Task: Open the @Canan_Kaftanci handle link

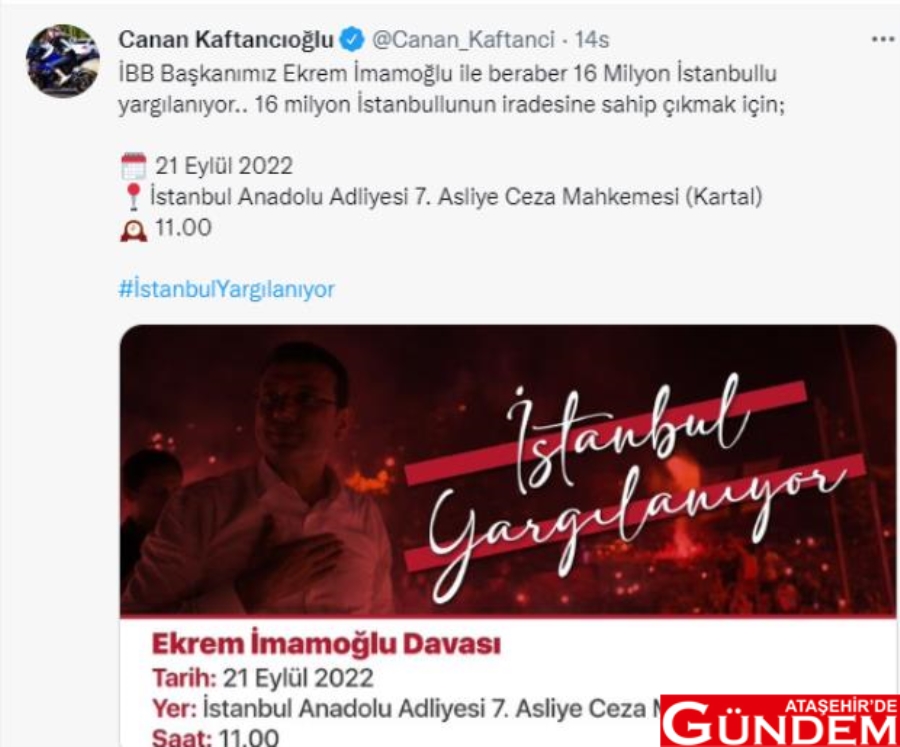Action: point(463,40)
